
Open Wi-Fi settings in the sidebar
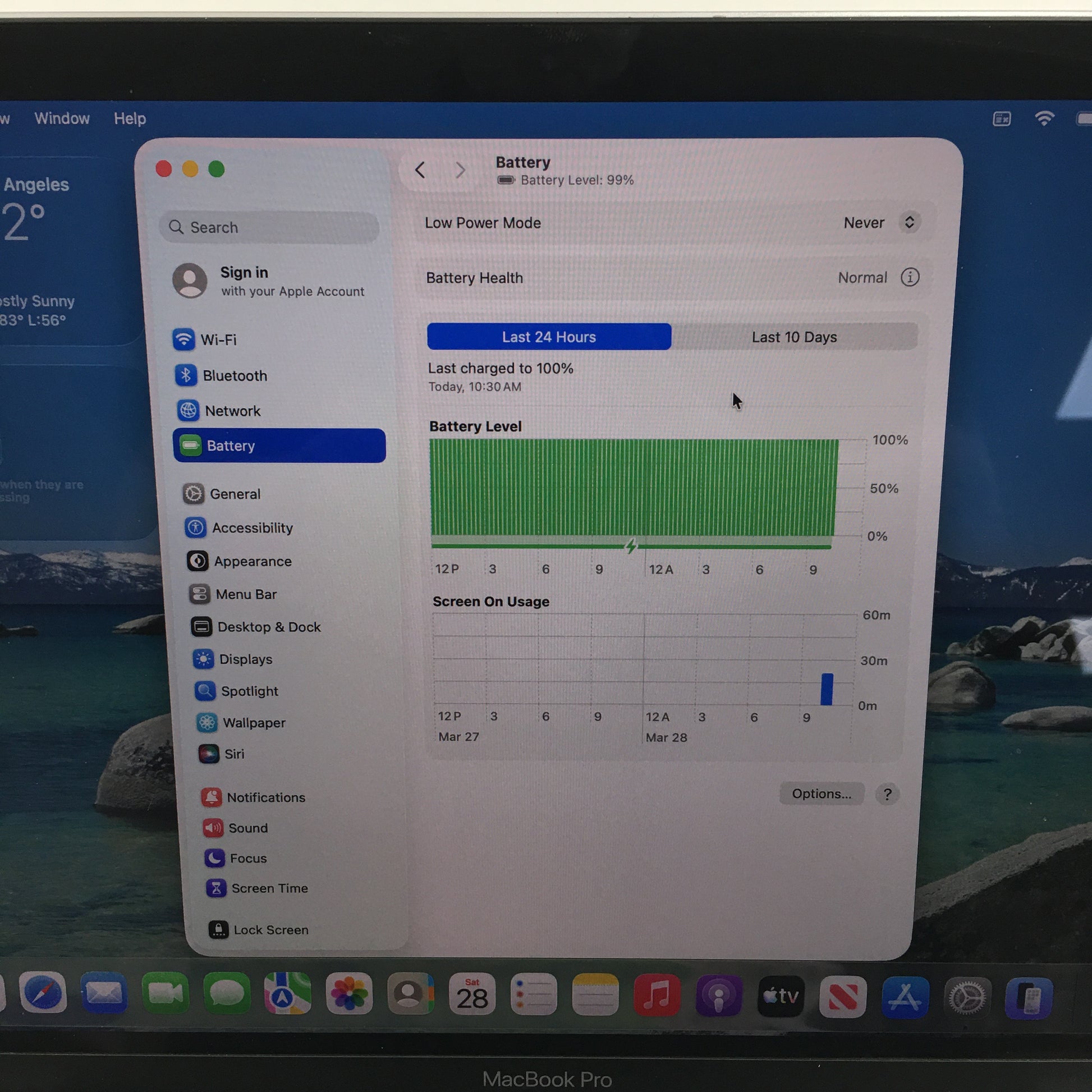[x=218, y=339]
